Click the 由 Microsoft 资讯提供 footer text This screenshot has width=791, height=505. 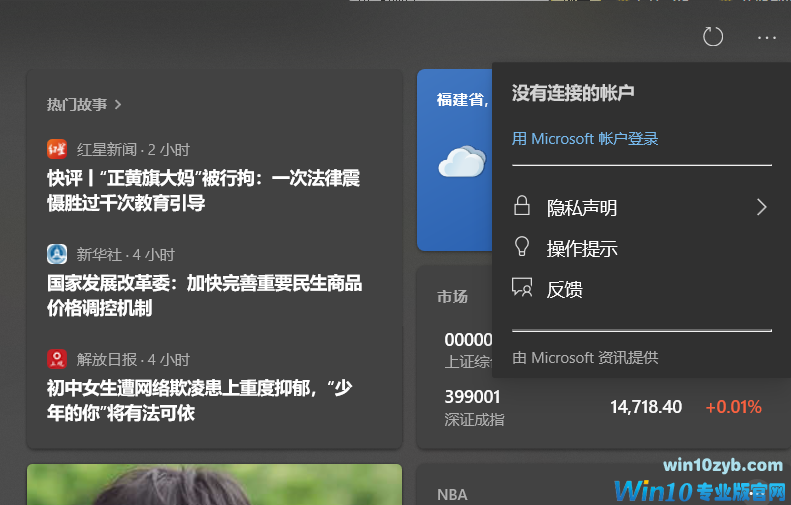pos(585,358)
